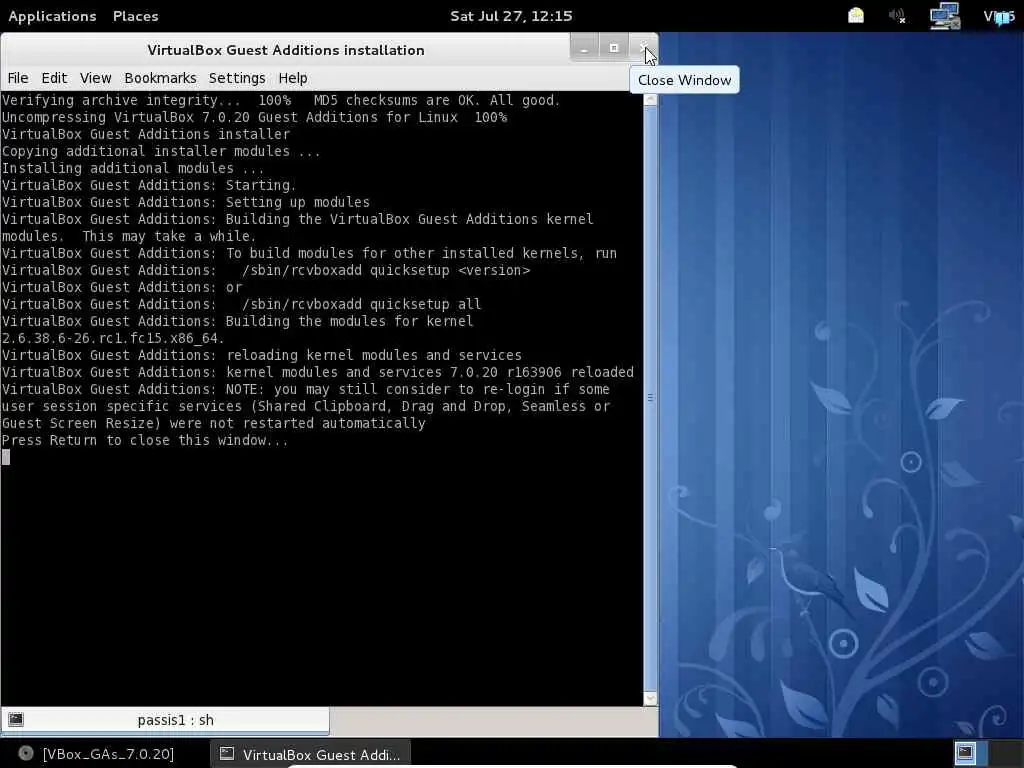Select the passis1 : sh terminal tab
Screen dimensions: 1024x768
(x=165, y=720)
